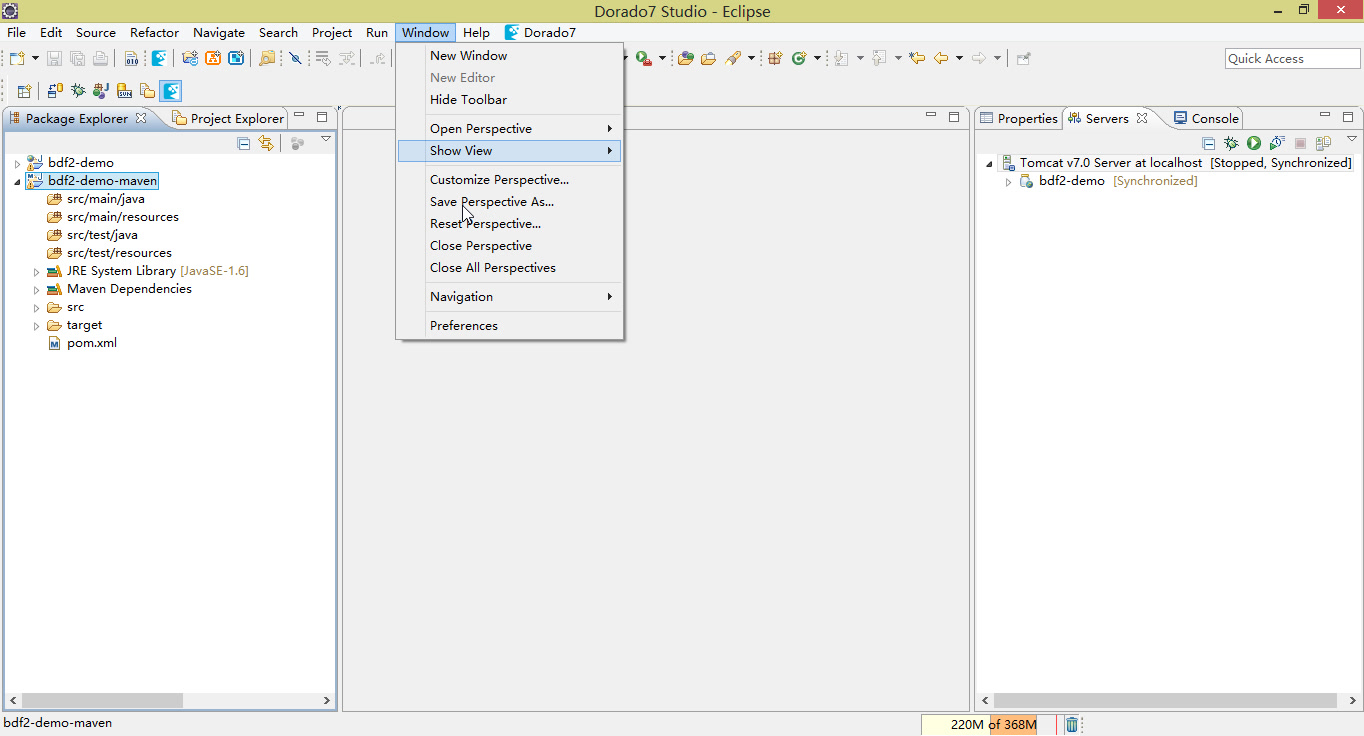Expand JRE System Library node
1364x736 pixels.
coord(37,272)
